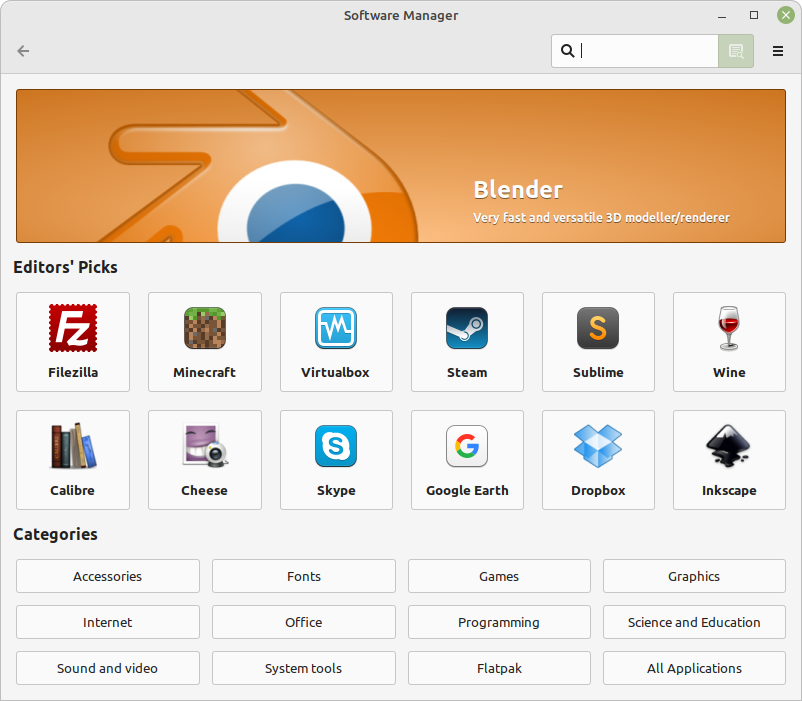Select the Cheese webcam app
The height and width of the screenshot is (701, 802).
205,460
